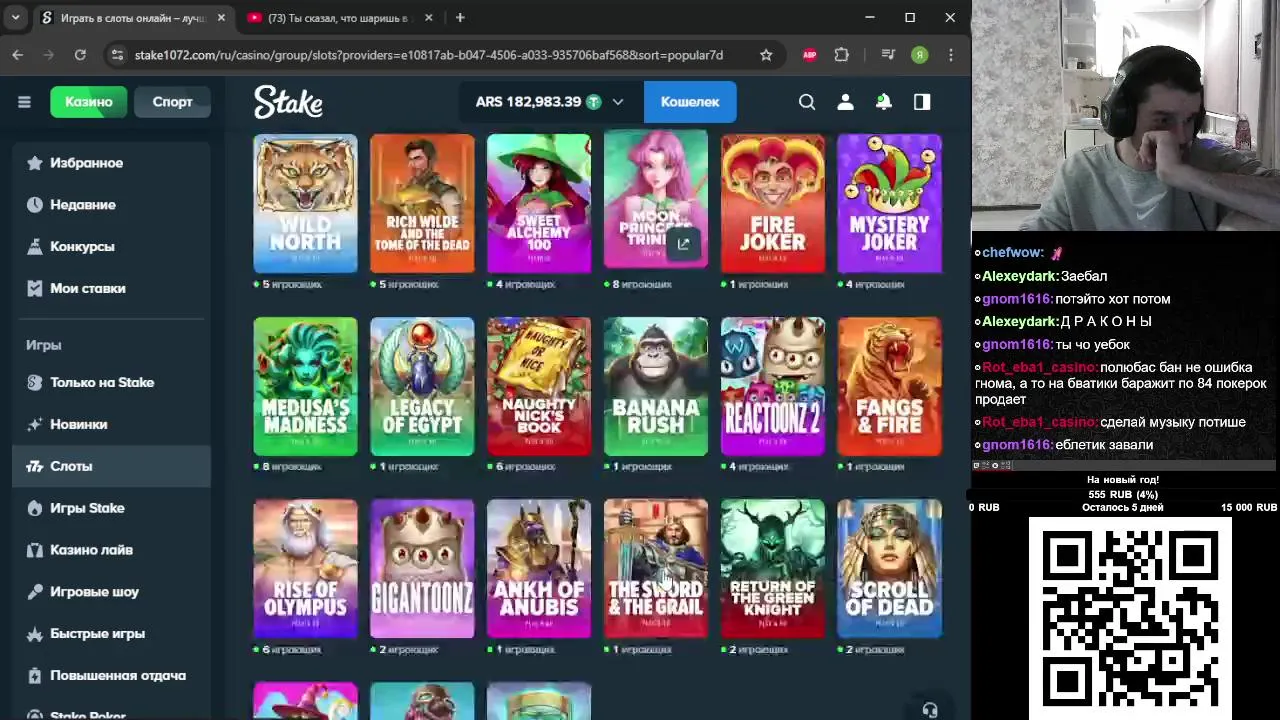Open Игры Stake in the sidebar
The image size is (1280, 720).
pyautogui.click(x=111, y=509)
